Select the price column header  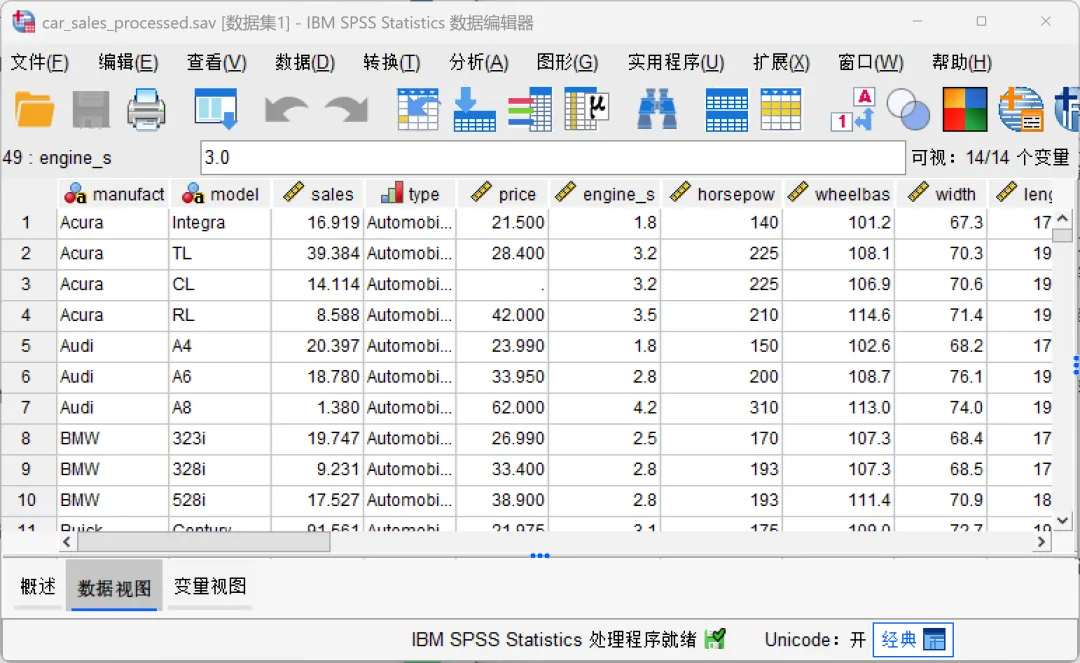point(502,194)
